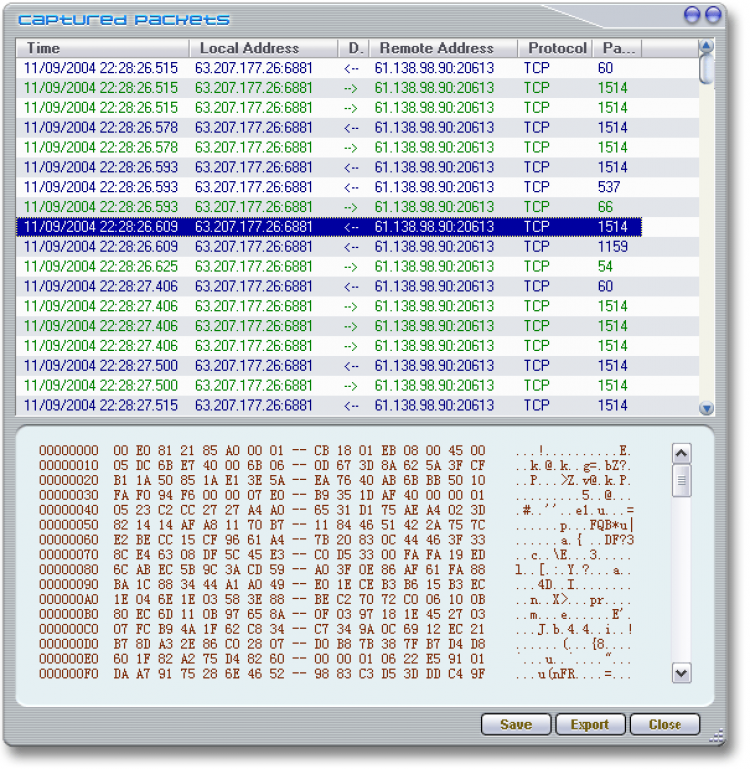
Task: Select the packet with size 1159
Action: tap(358, 247)
